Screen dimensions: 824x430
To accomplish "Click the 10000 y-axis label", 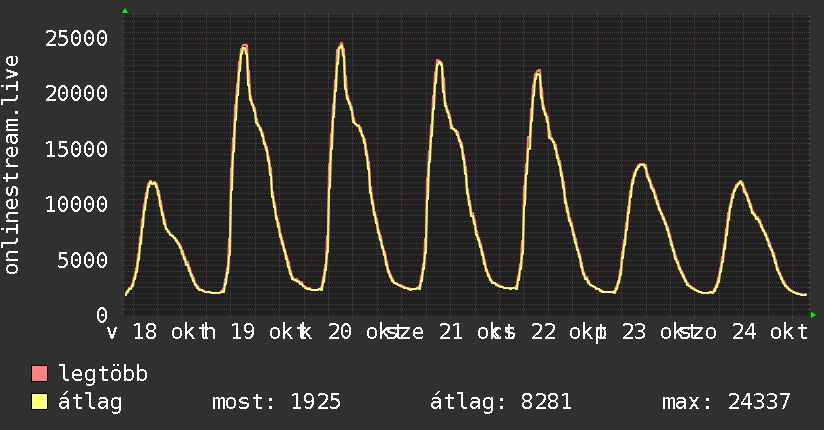I will click(x=76, y=204).
